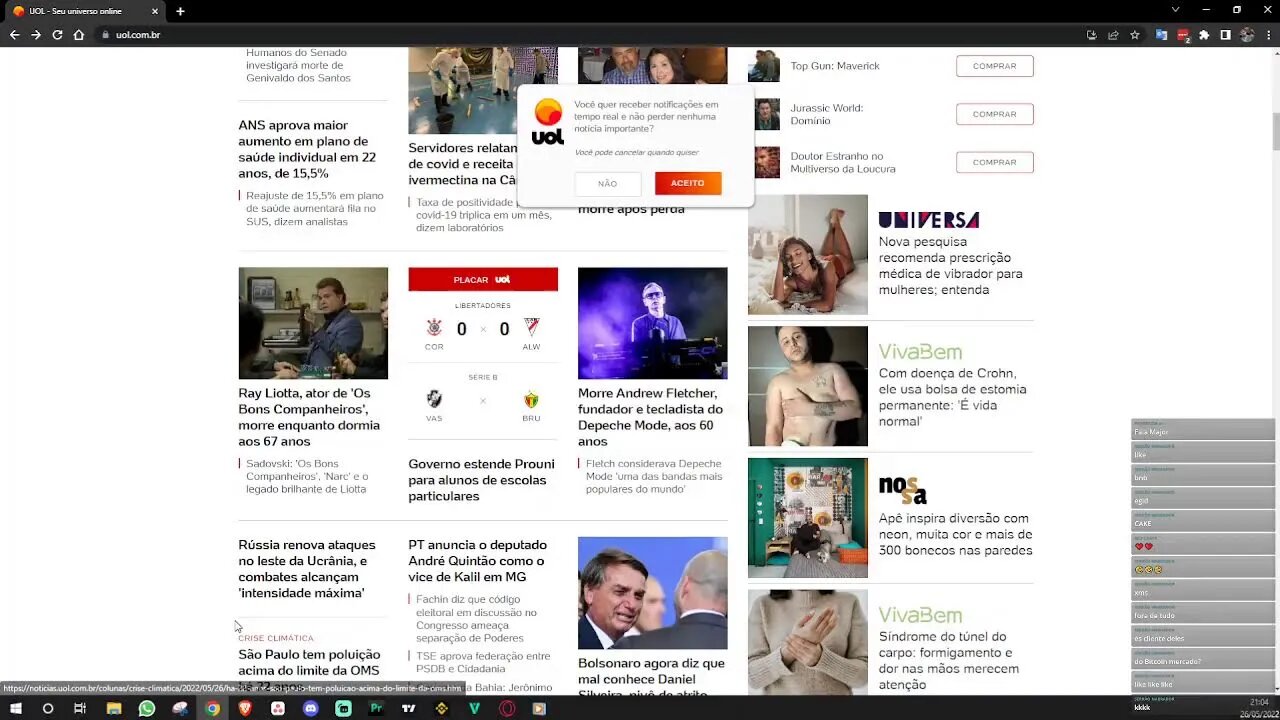Open Binance from taskbar
1280x720 pixels.
click(442, 709)
